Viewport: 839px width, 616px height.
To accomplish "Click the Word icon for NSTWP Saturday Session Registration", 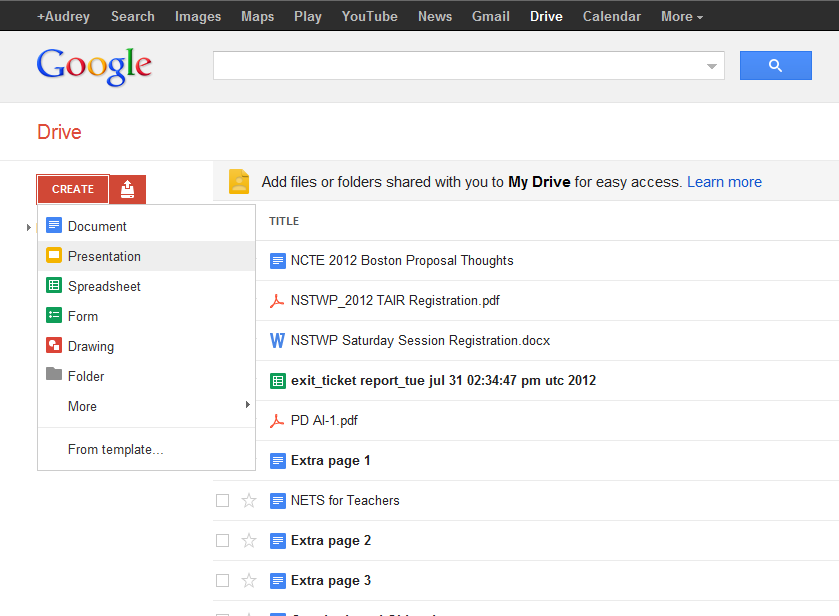I will point(277,340).
